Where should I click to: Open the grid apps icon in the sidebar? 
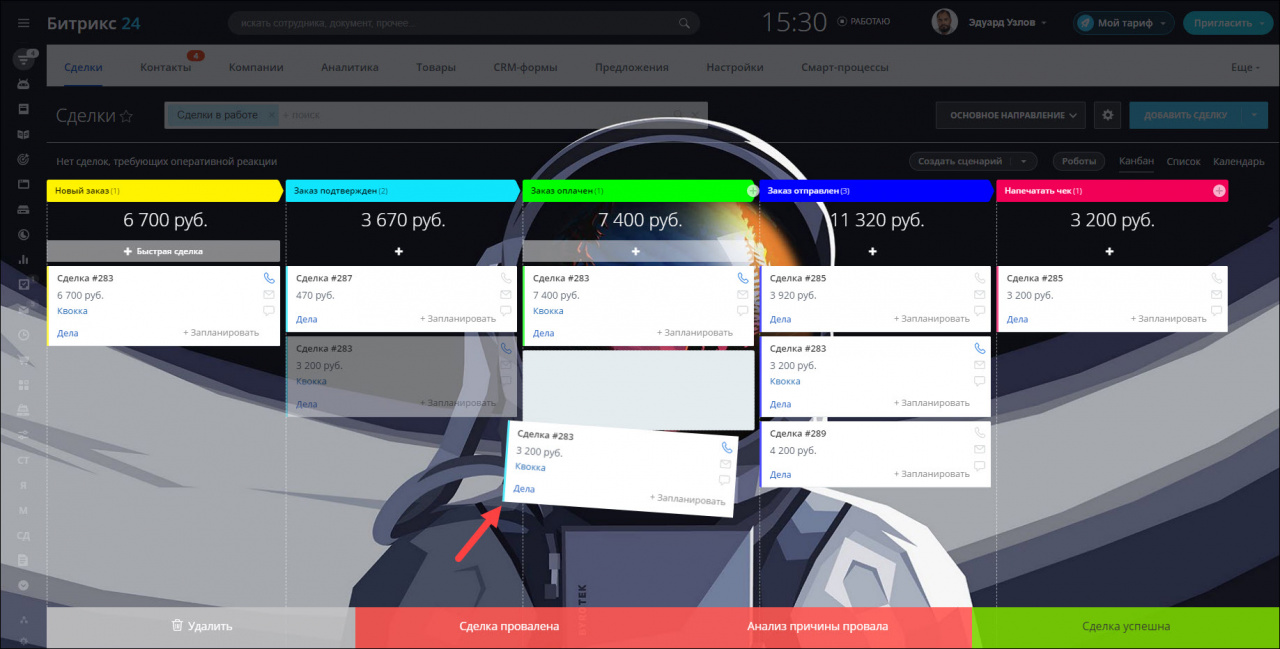(x=23, y=385)
